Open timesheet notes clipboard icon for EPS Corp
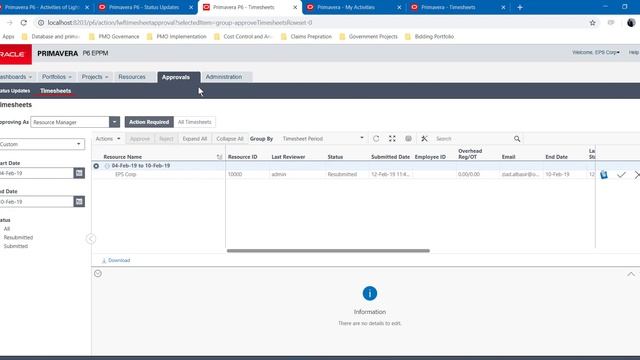 pyautogui.click(x=604, y=175)
